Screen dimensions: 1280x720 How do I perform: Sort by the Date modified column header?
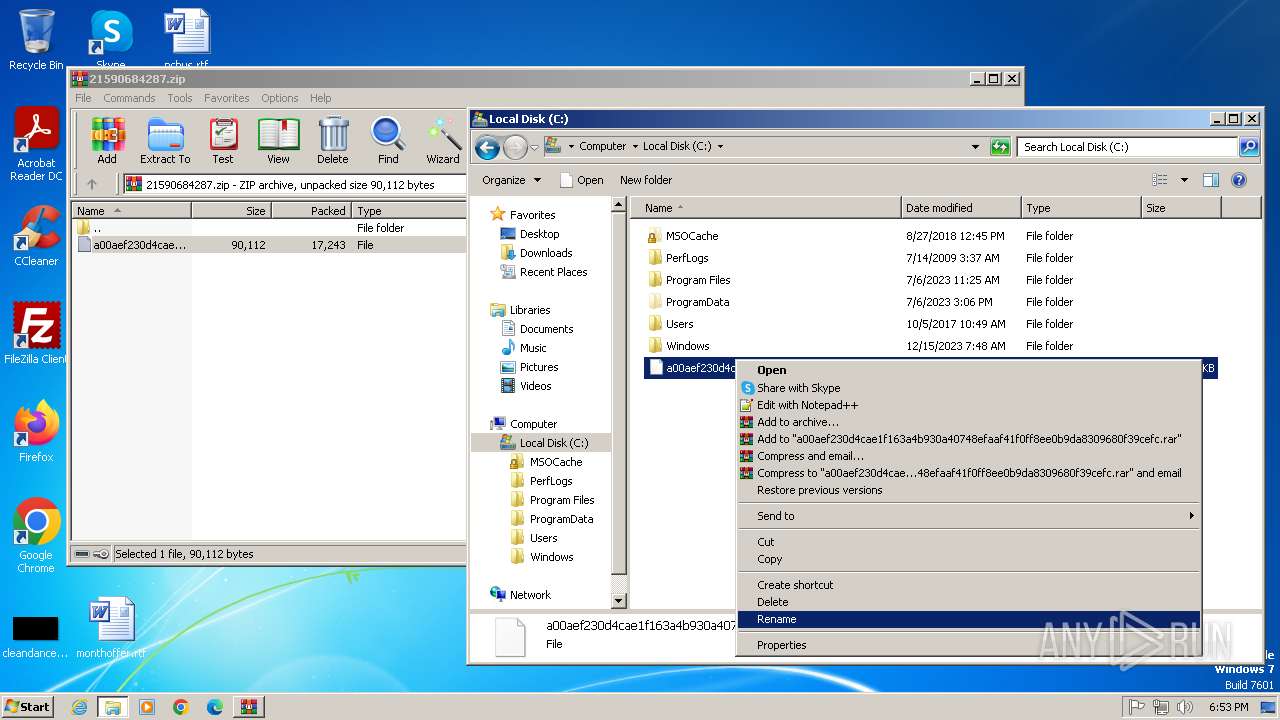(961, 208)
